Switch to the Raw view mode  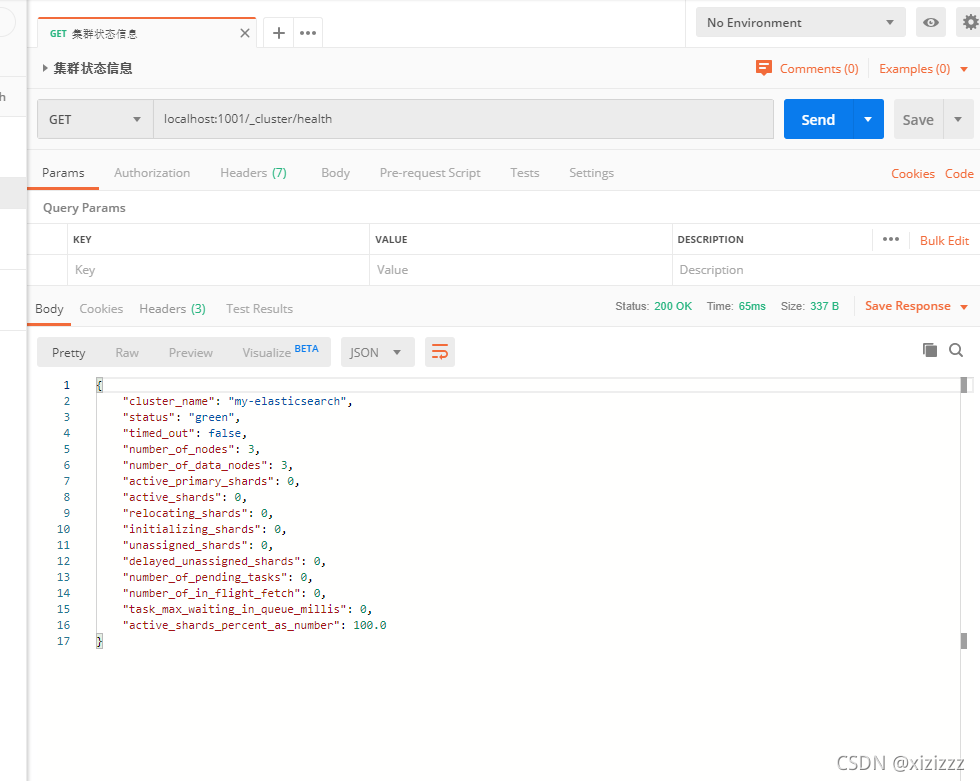pos(127,352)
